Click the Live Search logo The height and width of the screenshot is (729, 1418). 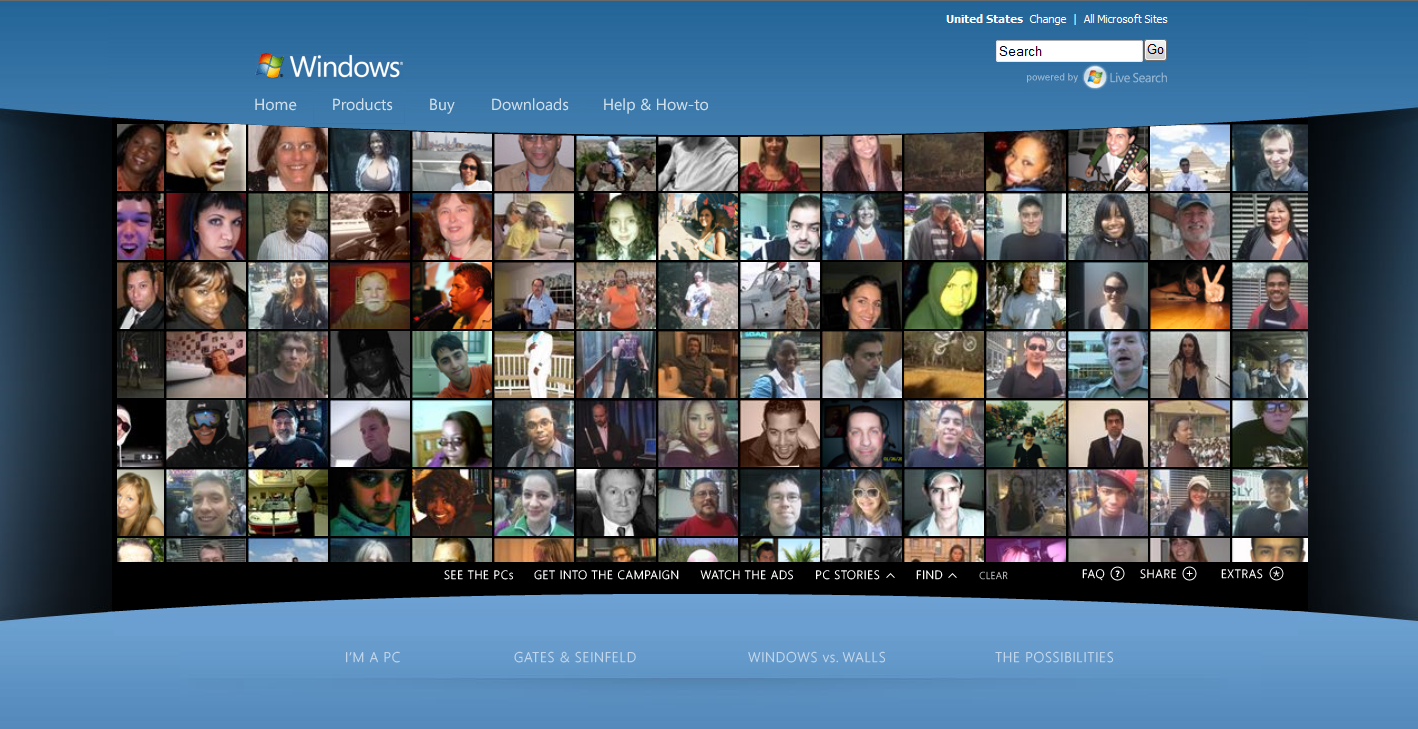pos(1125,77)
